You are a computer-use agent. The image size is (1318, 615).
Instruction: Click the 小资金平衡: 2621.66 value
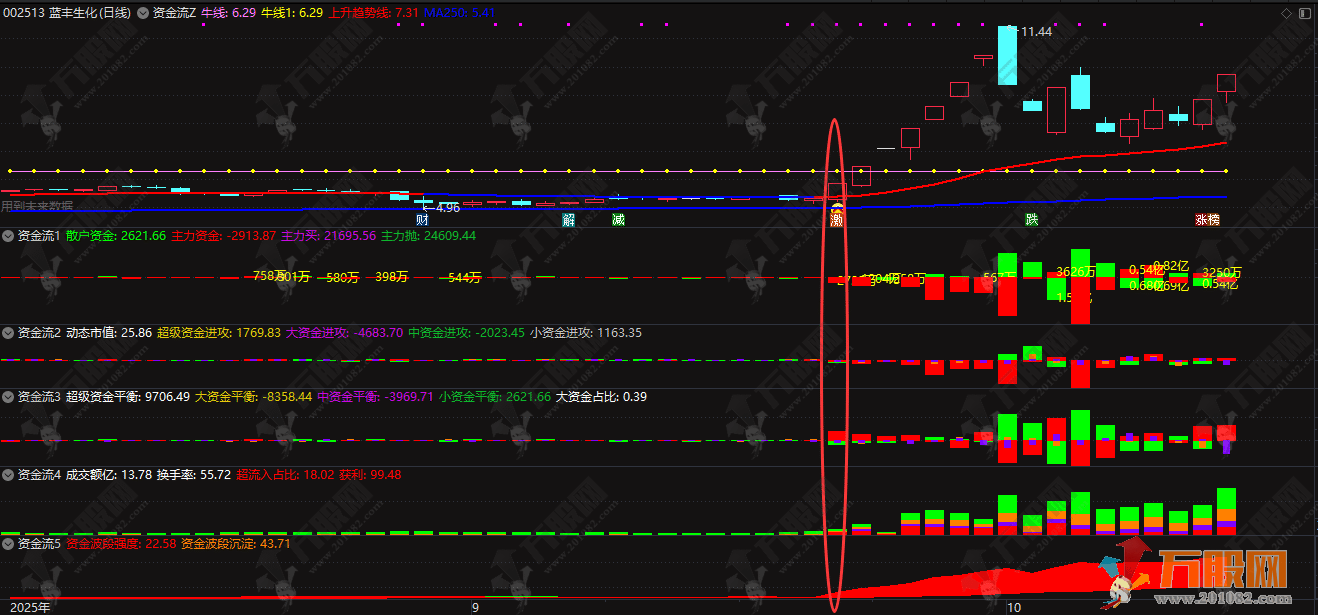(495, 396)
